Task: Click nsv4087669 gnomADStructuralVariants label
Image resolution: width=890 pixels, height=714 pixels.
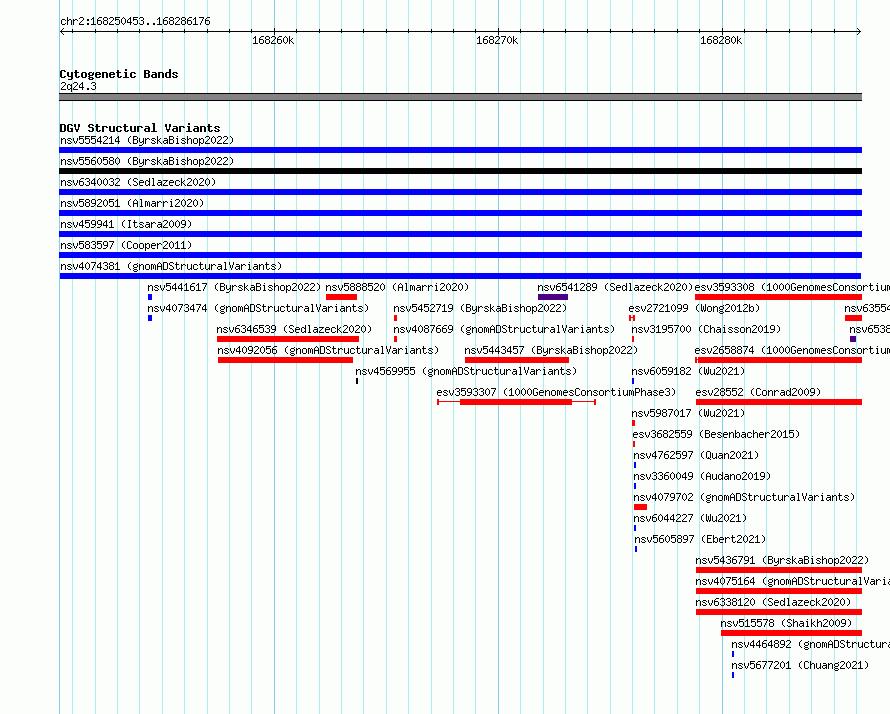Action: [x=504, y=329]
